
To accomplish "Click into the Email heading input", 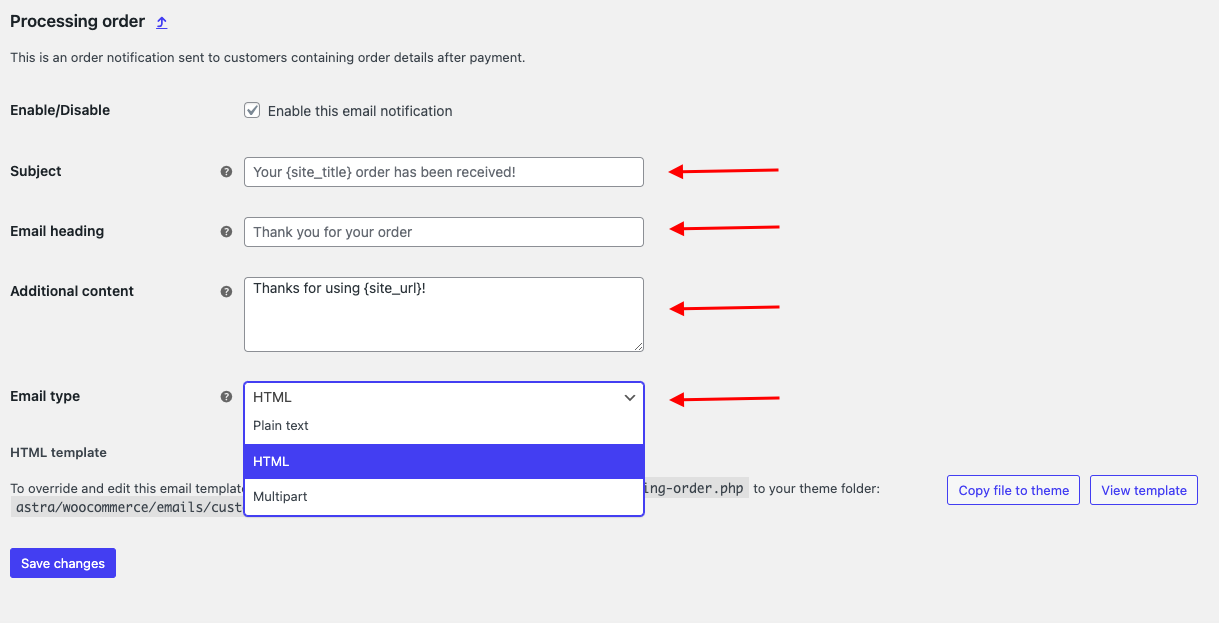I will click(443, 232).
